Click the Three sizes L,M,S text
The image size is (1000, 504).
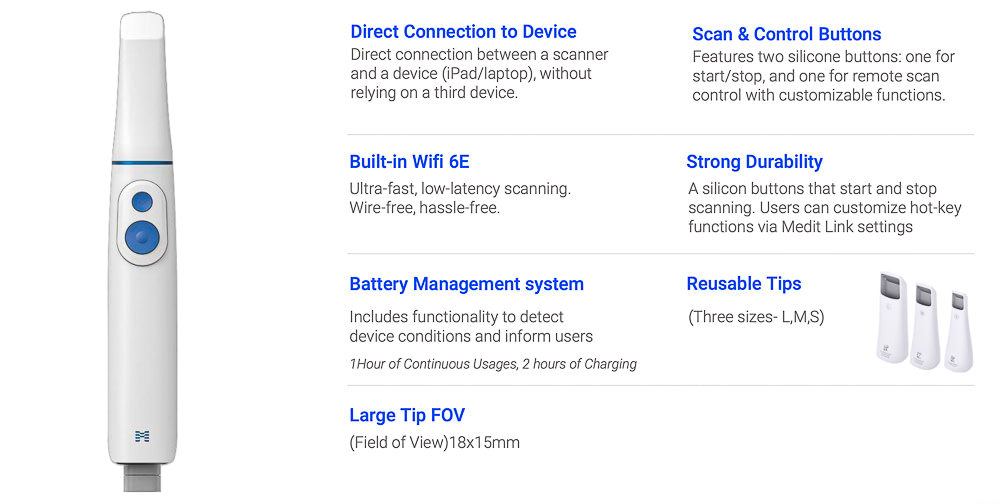756,317
